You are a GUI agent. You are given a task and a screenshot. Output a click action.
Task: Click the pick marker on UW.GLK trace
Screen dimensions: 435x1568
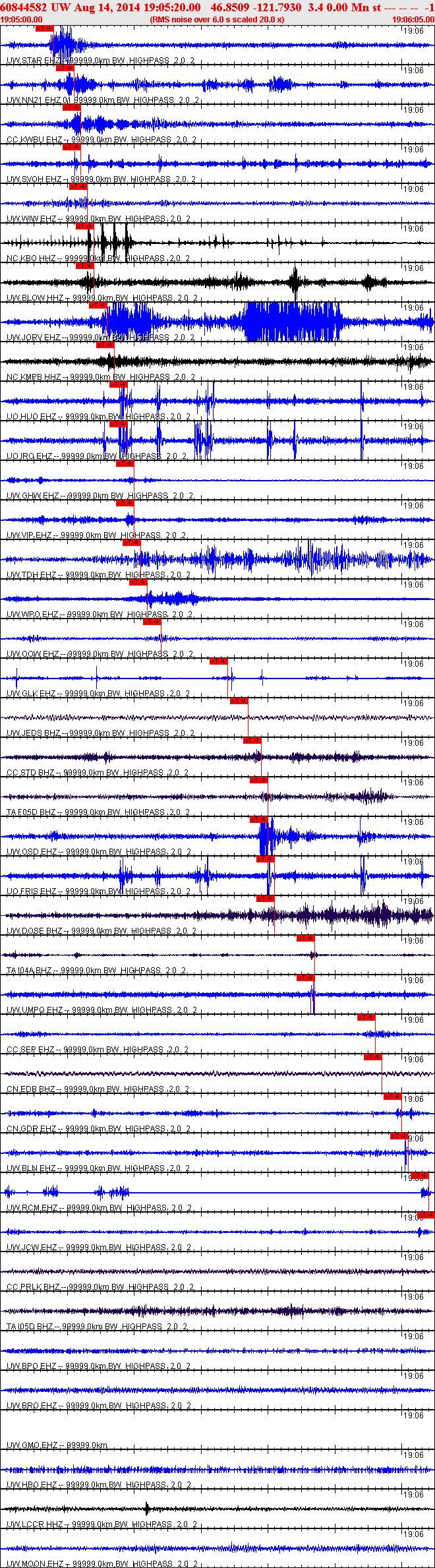219,661
